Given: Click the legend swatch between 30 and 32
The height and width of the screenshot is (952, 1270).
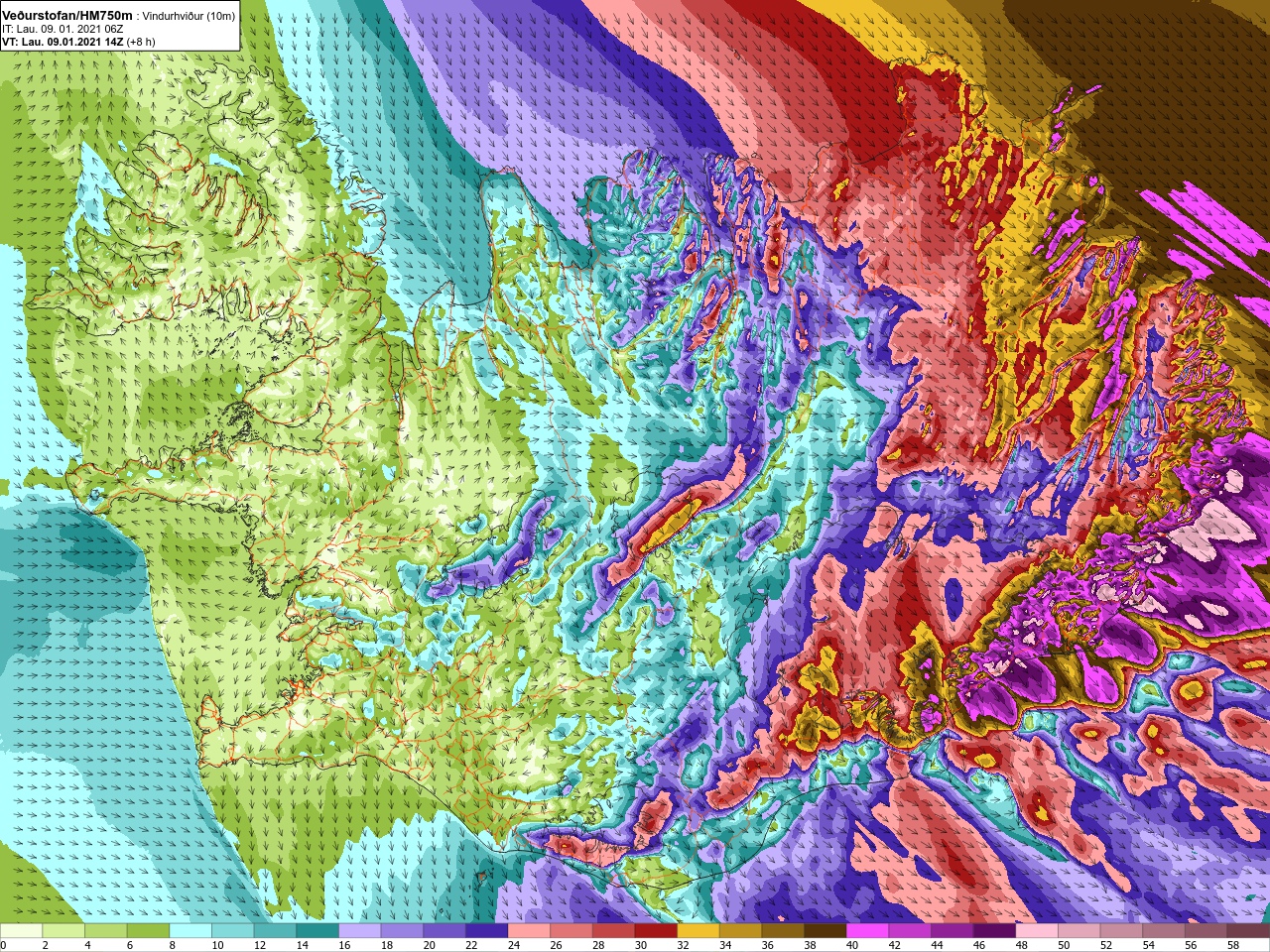Looking at the screenshot, I should tap(656, 932).
